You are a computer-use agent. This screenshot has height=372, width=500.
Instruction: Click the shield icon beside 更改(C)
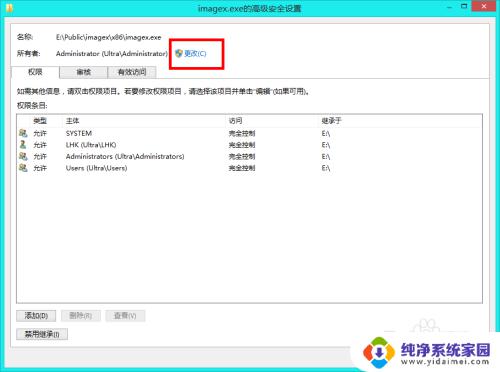(179, 53)
